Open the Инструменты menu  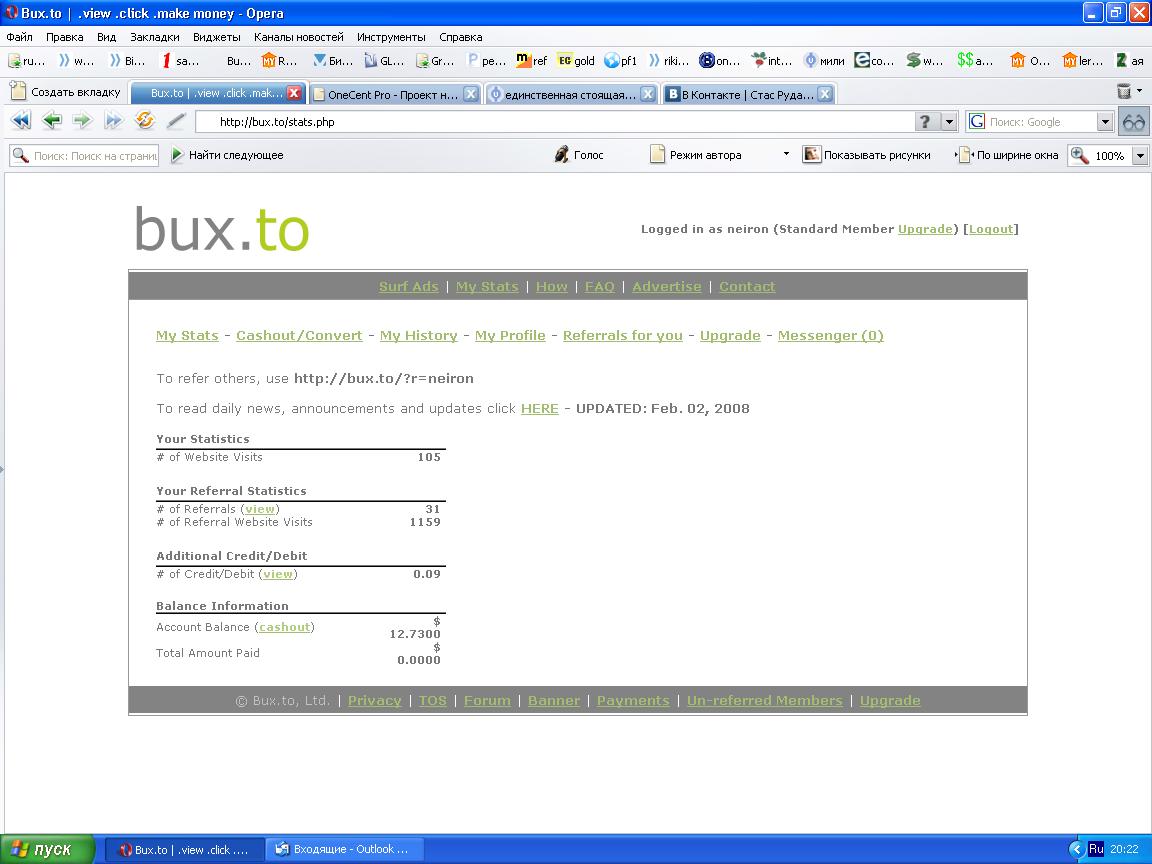[x=391, y=37]
